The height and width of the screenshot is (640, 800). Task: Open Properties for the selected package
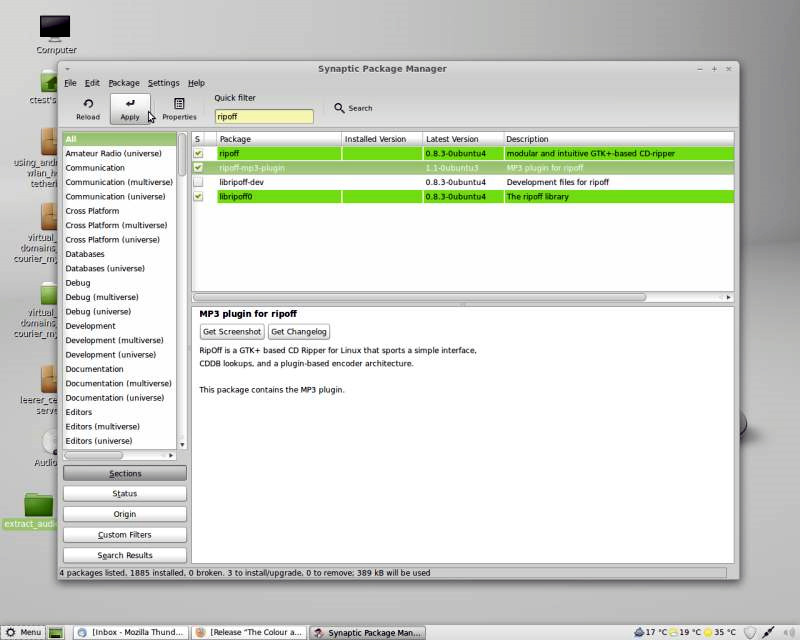[x=179, y=108]
